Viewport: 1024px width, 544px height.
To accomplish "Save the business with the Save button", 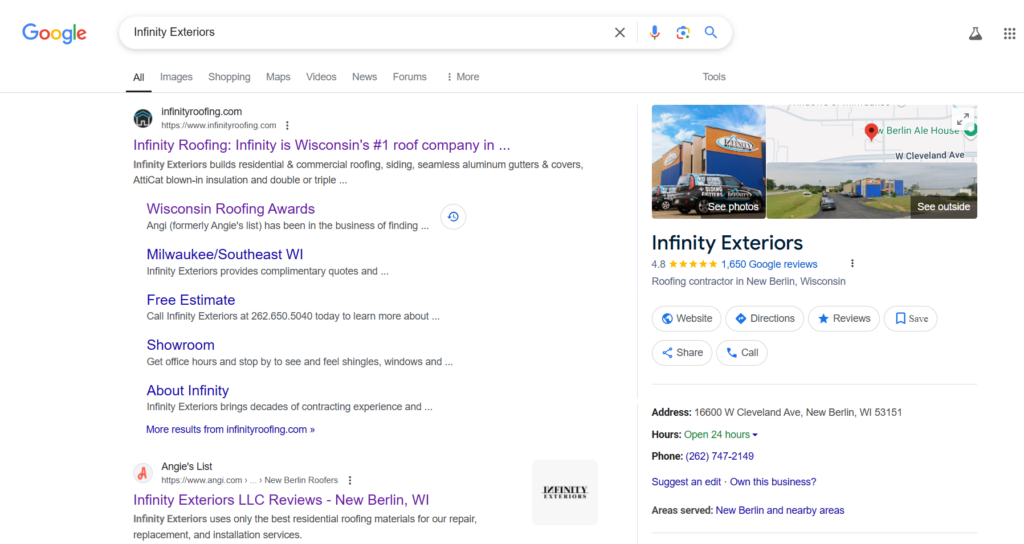I will pyautogui.click(x=911, y=319).
